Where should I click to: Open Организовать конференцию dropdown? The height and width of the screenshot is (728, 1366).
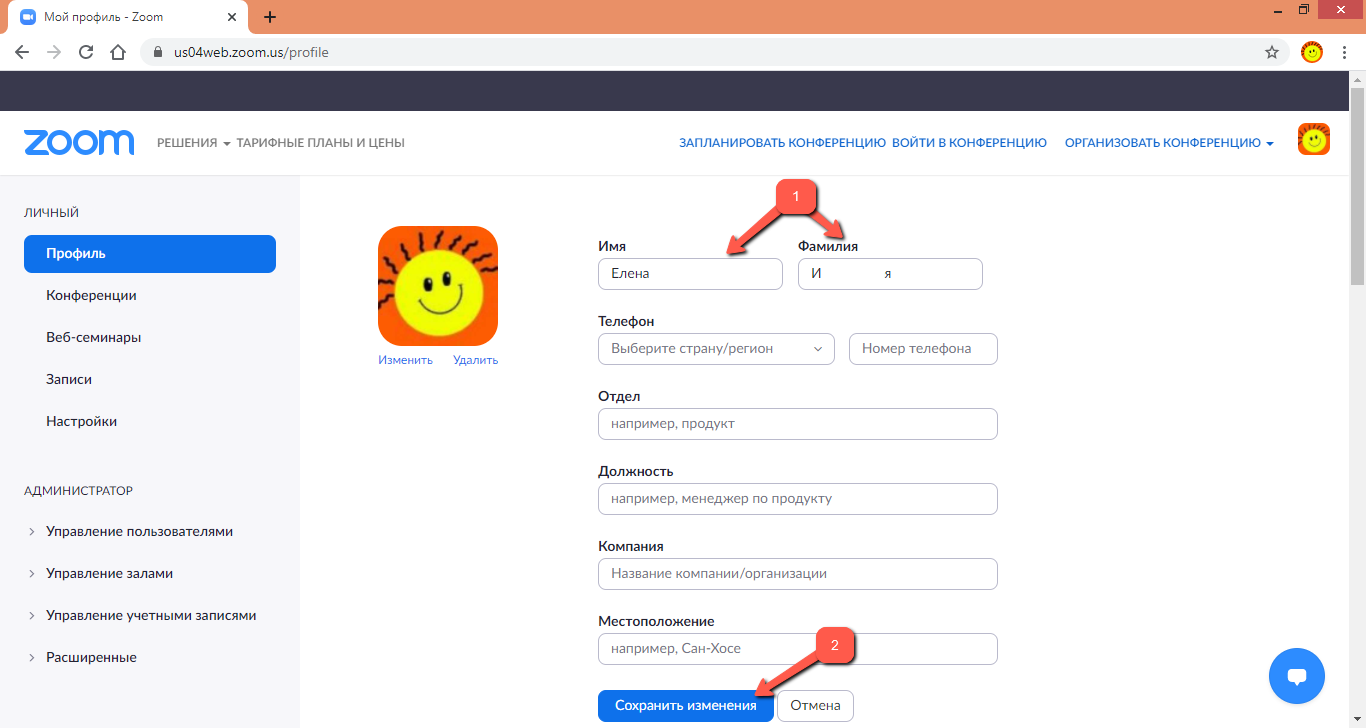click(1168, 143)
